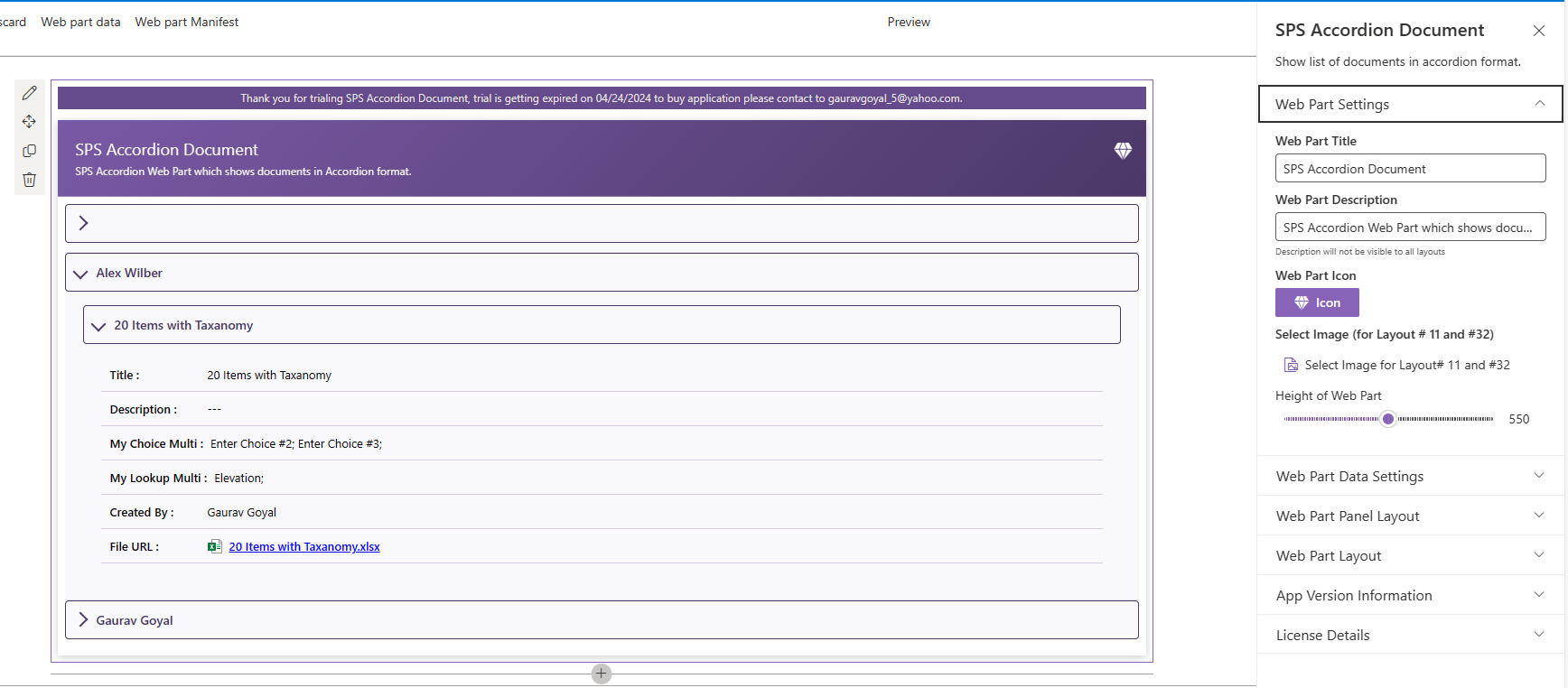Image resolution: width=1568 pixels, height=688 pixels.
Task: Expand Web Part Panel Layout section
Action: click(1410, 516)
